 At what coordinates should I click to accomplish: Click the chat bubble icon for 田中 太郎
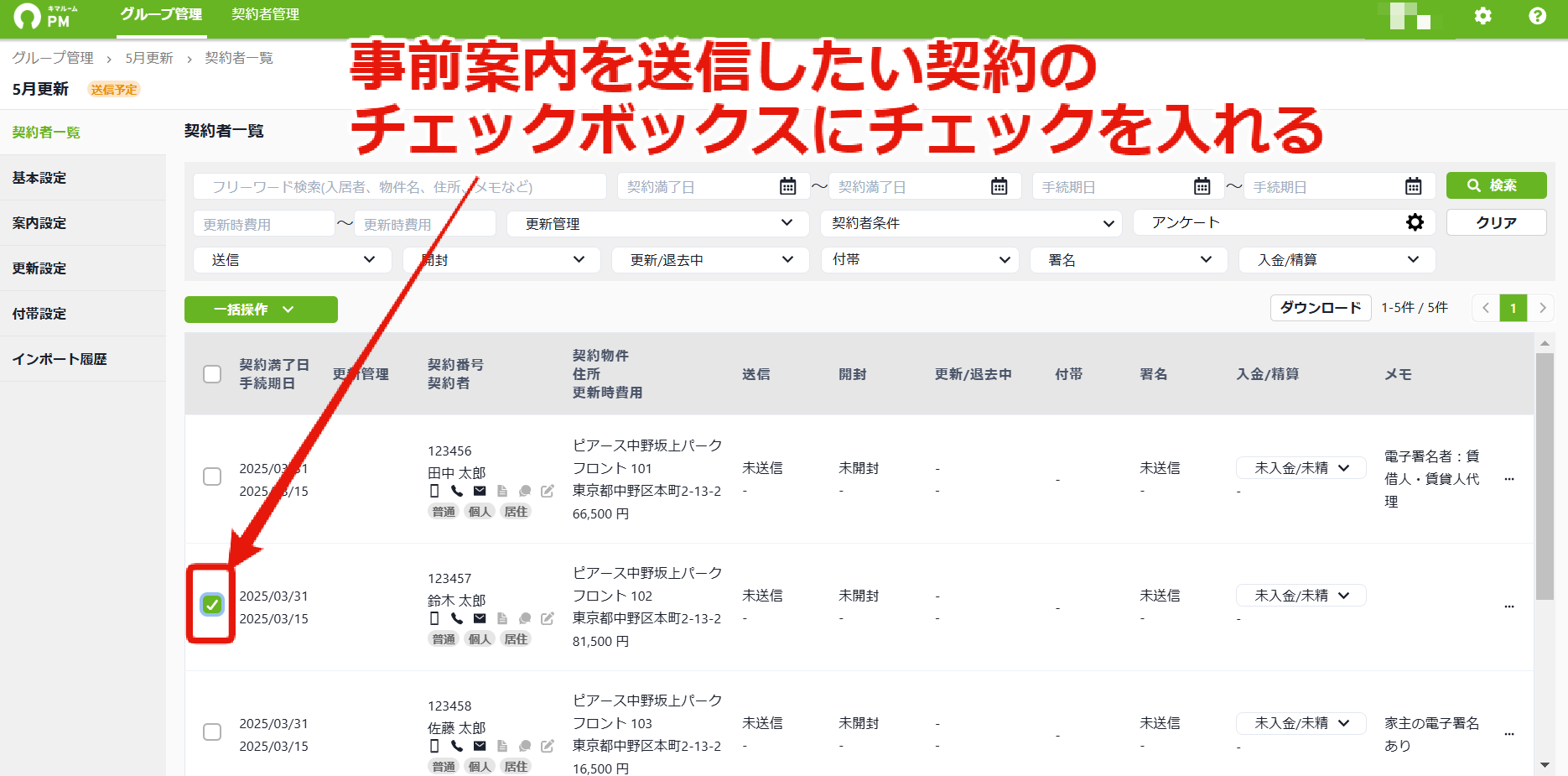[x=525, y=491]
